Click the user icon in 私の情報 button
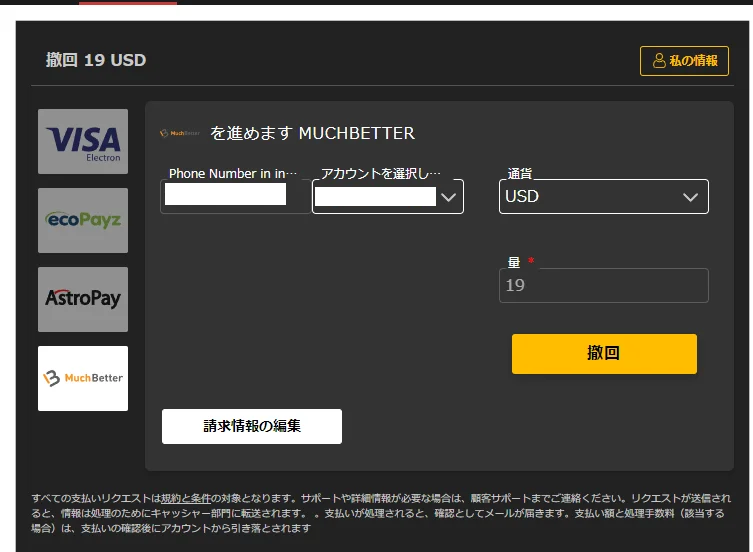 659,61
